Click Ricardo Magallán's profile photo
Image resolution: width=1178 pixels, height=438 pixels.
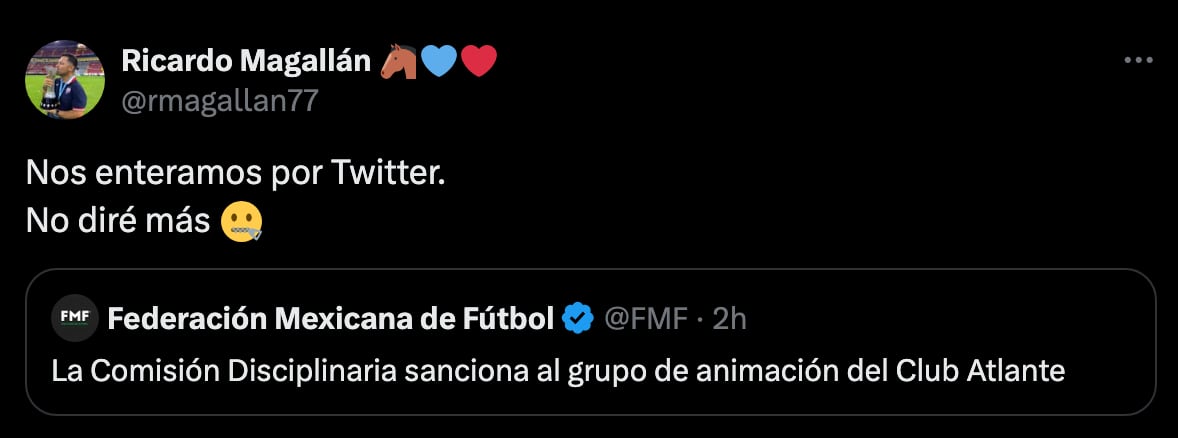[65, 80]
